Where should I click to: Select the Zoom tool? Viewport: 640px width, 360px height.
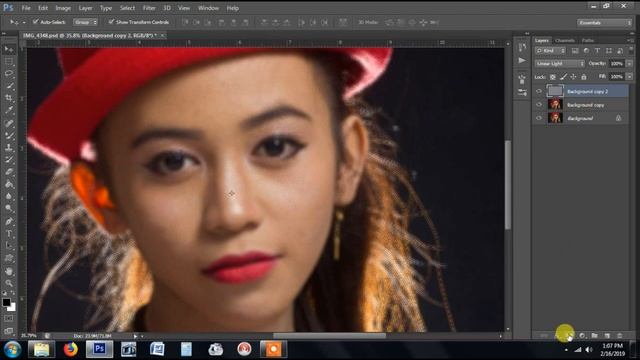[9, 283]
